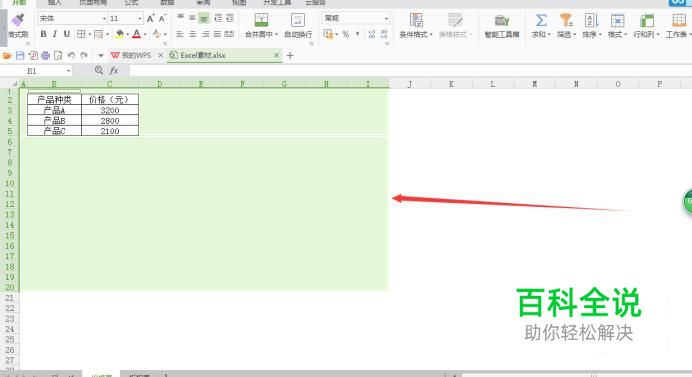
Task: Expand the quick access customize arrow
Action: [x=101, y=56]
